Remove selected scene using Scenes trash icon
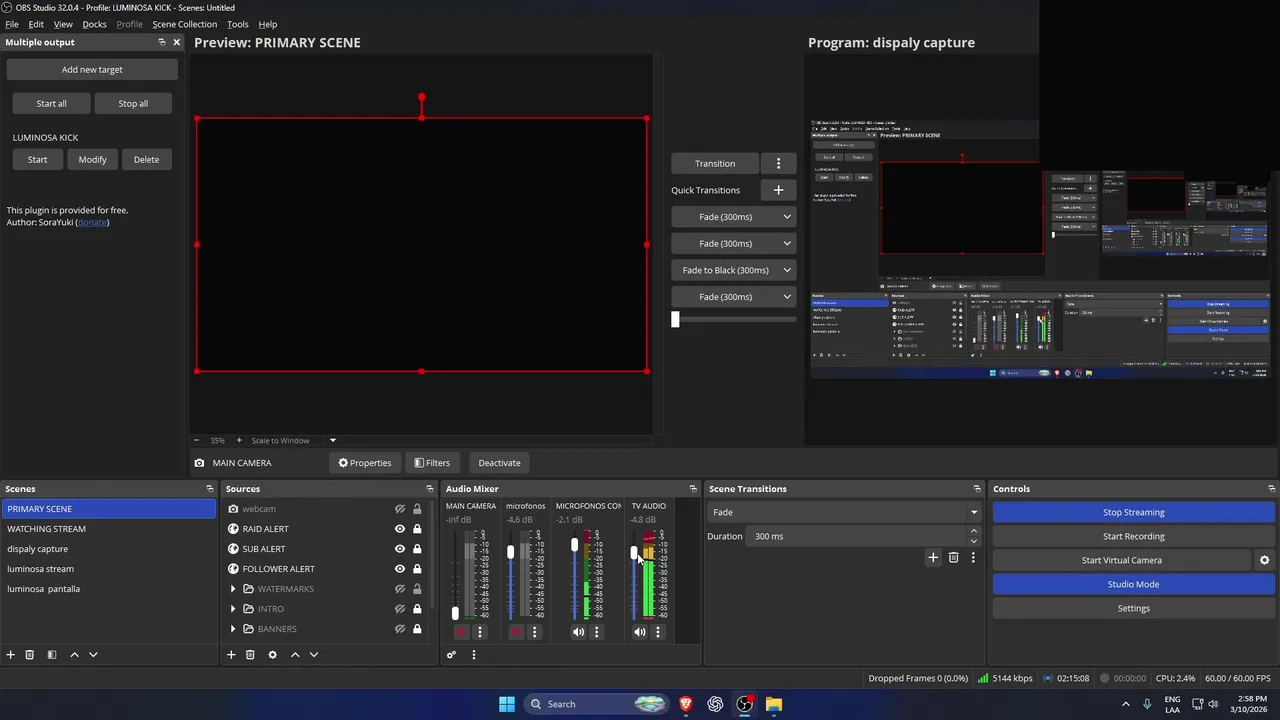Image resolution: width=1280 pixels, height=720 pixels. tap(30, 655)
